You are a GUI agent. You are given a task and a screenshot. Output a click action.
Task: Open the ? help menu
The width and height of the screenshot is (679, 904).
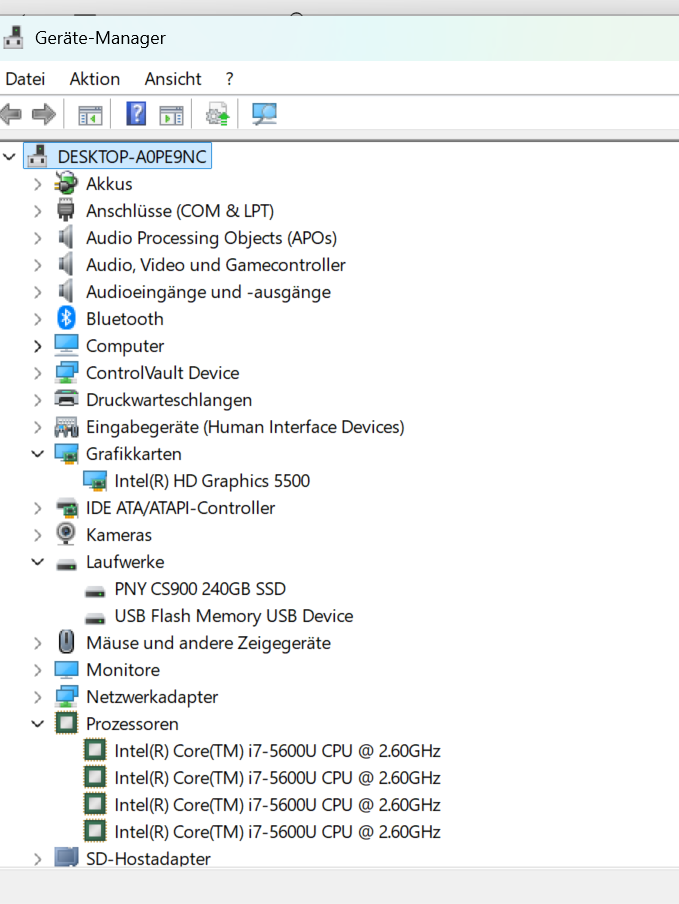[x=229, y=78]
